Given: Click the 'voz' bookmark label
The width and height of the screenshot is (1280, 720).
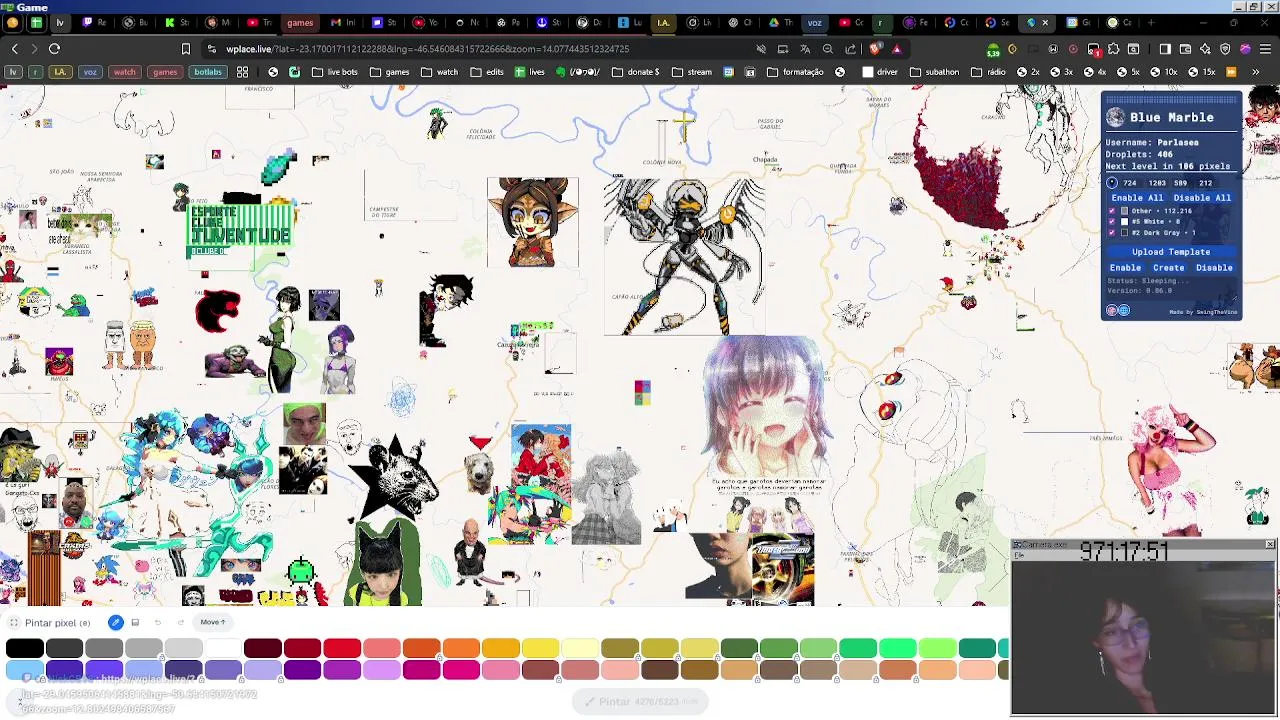Looking at the screenshot, I should [x=90, y=72].
